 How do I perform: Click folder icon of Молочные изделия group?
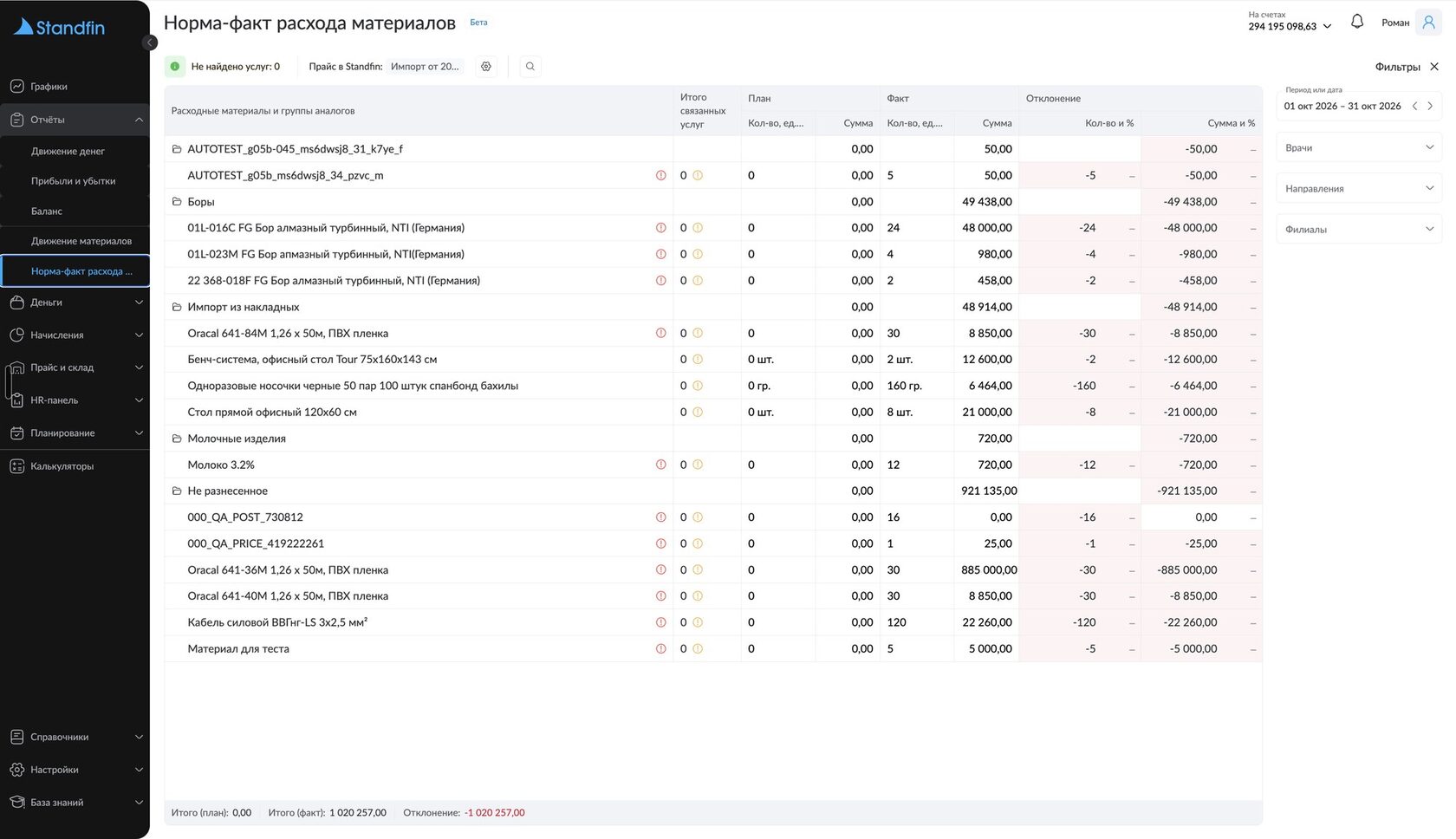pyautogui.click(x=177, y=439)
